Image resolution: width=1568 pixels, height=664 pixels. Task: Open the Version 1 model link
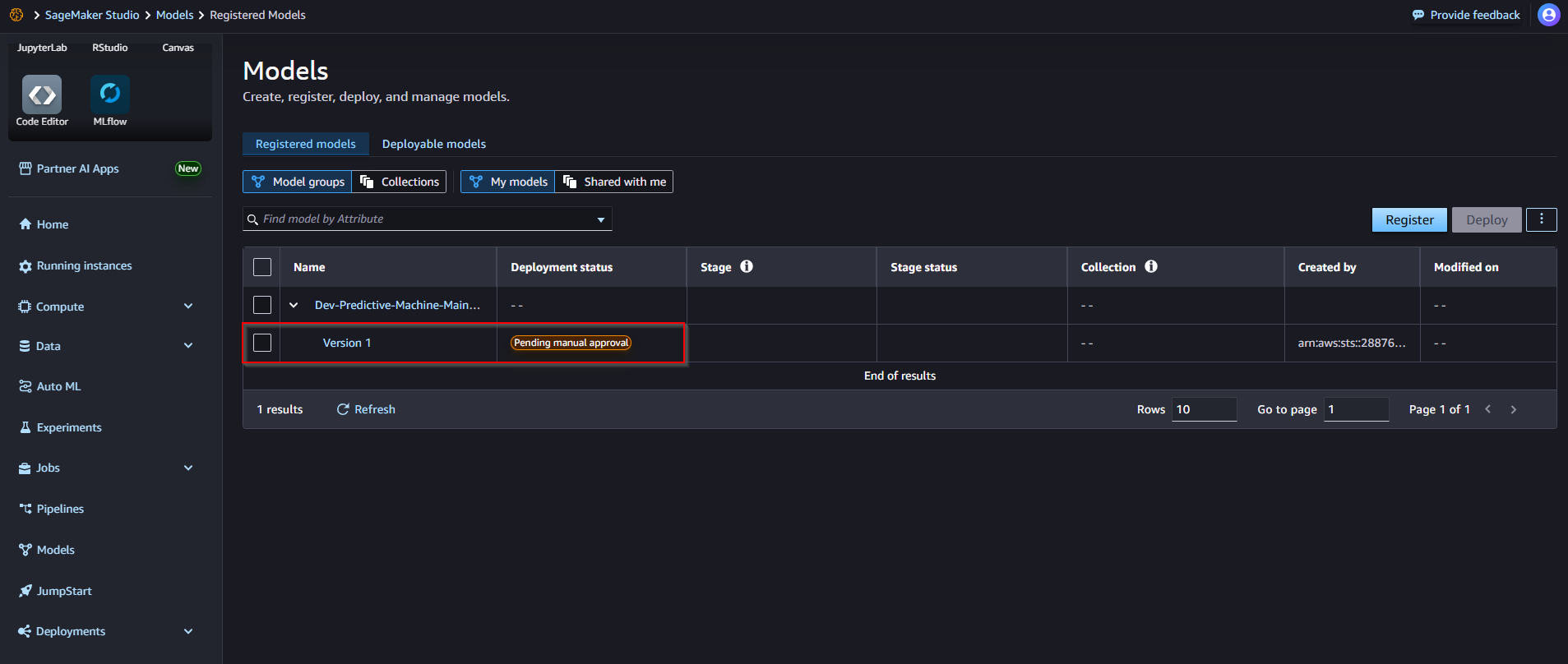pyautogui.click(x=347, y=343)
